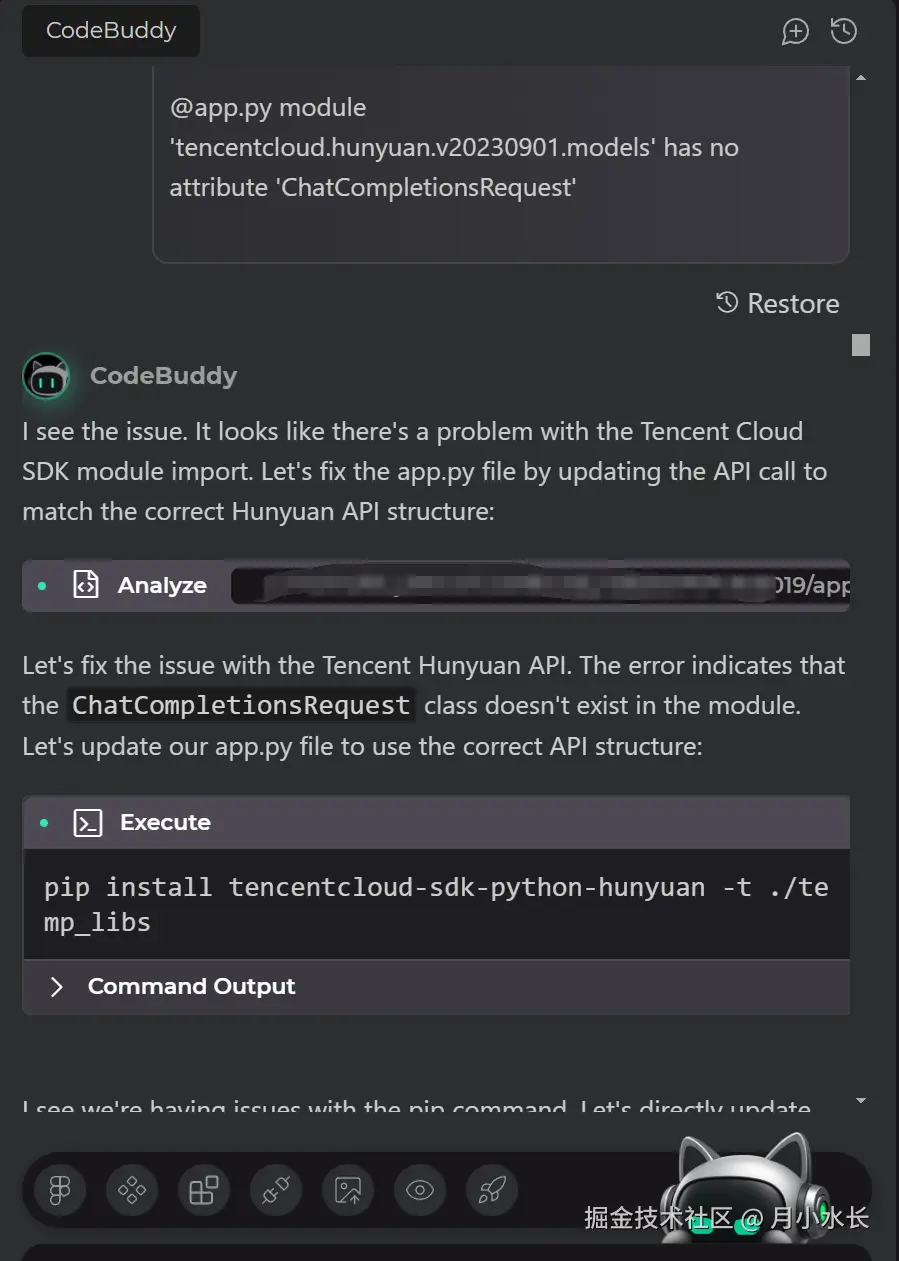899x1261 pixels.
Task: Open the Analyze step row
Action: click(162, 586)
